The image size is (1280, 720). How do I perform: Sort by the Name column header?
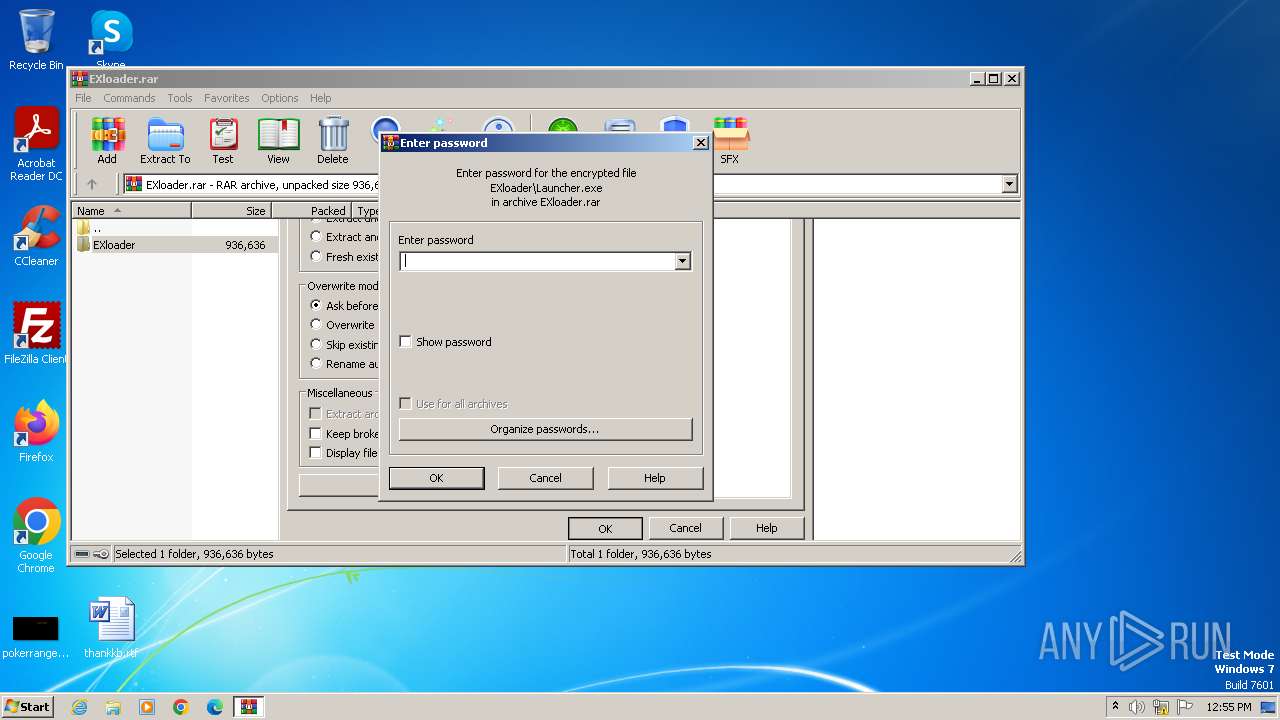tap(131, 210)
